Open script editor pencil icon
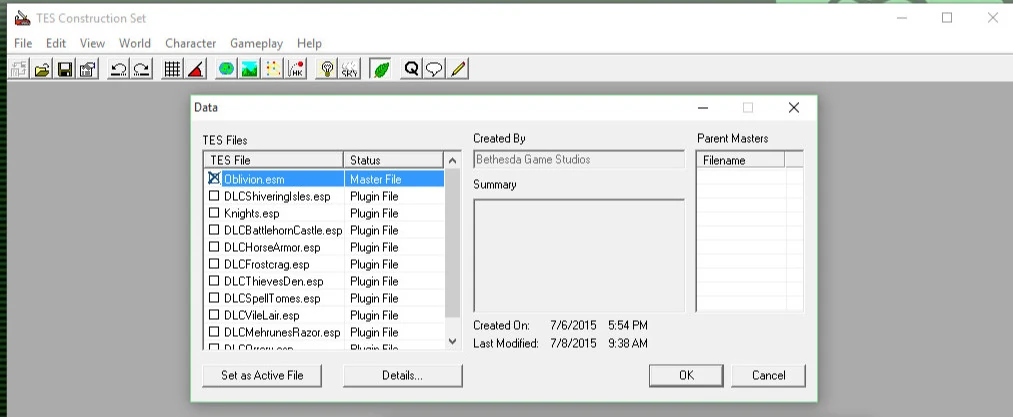The image size is (1013, 417). click(x=457, y=69)
